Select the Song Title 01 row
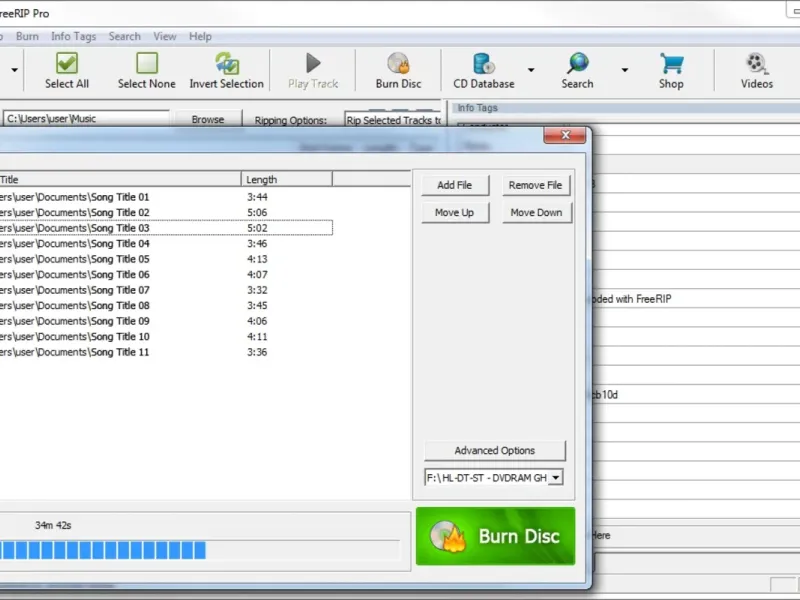This screenshot has height=600, width=800. click(166, 197)
